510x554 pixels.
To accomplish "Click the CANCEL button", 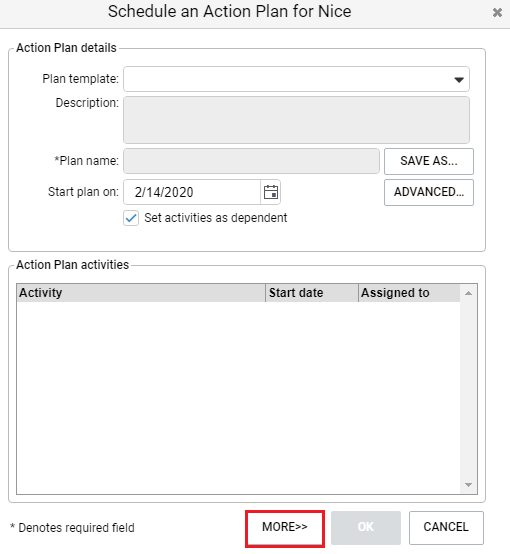I will (446, 528).
